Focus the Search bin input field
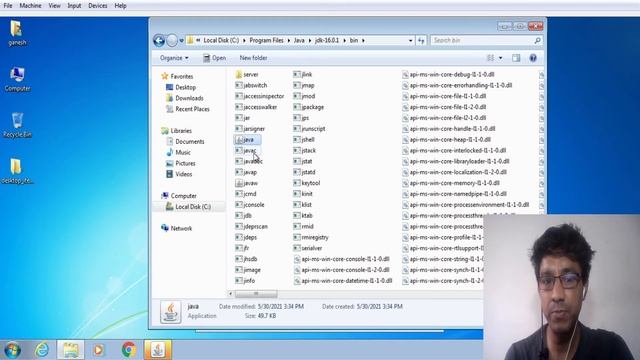Image resolution: width=640 pixels, height=360 pixels. click(x=482, y=40)
